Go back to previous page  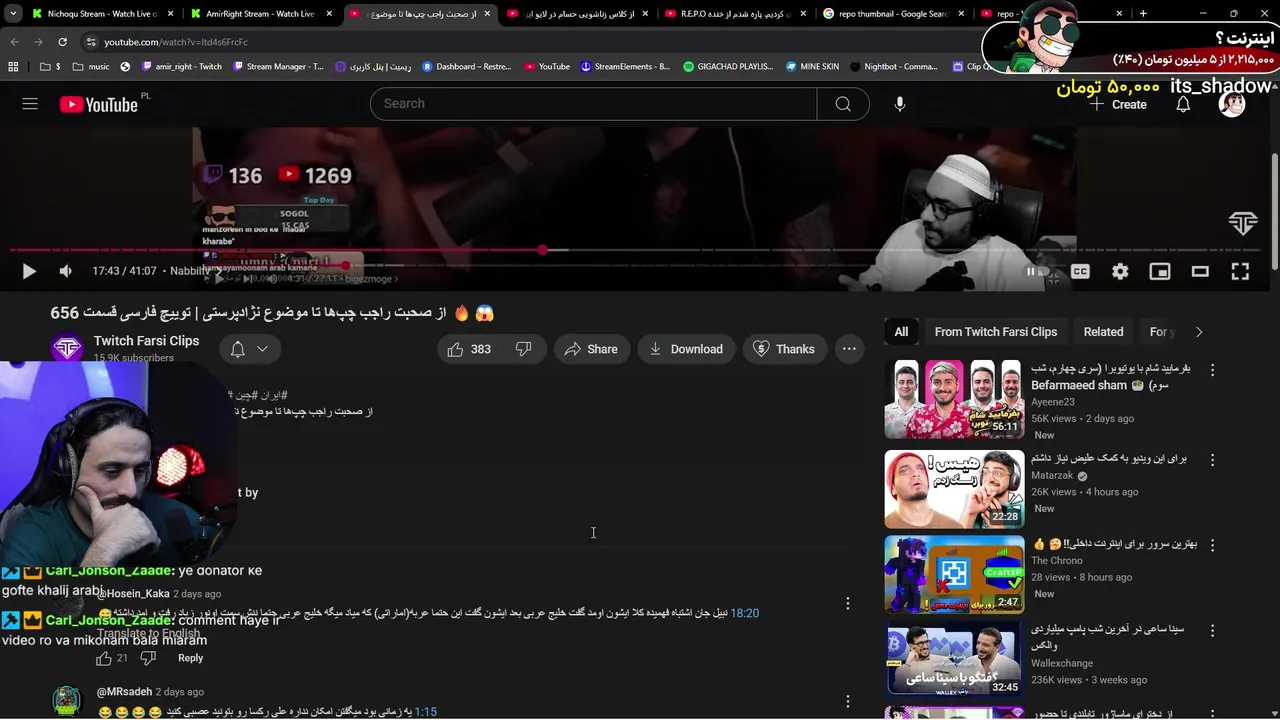coord(15,42)
